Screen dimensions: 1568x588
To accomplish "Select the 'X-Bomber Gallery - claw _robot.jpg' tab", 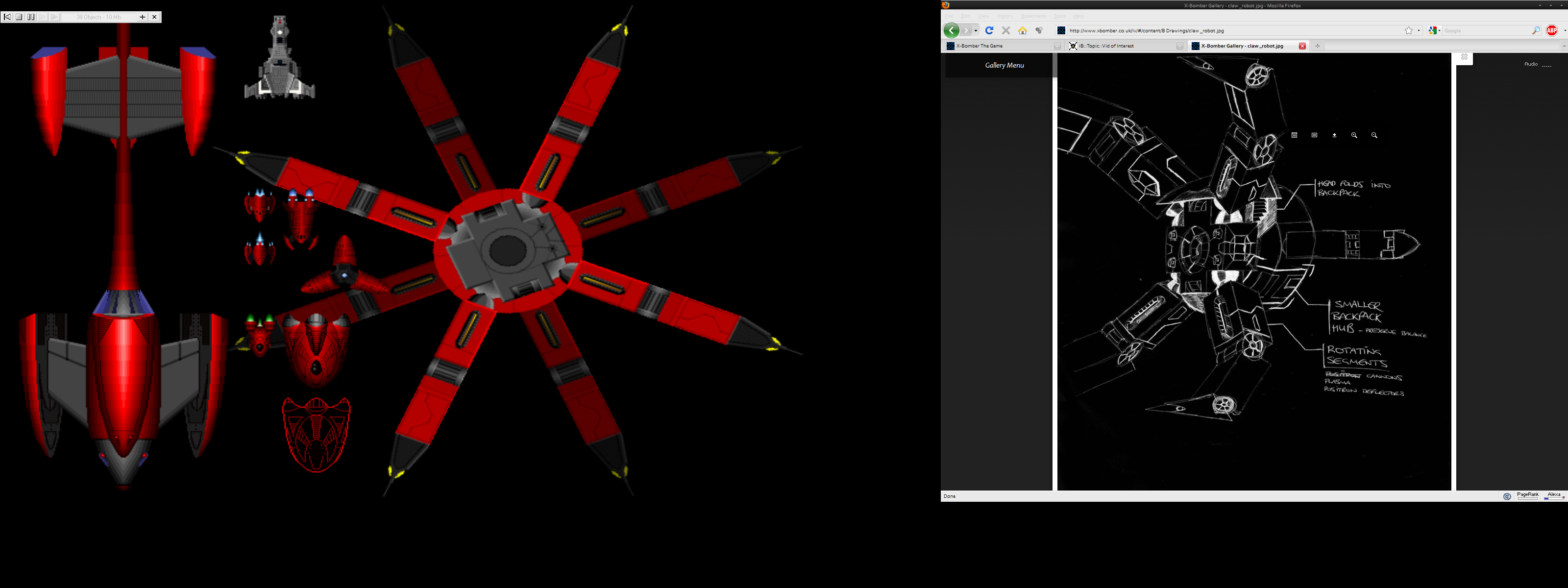I will point(1249,46).
